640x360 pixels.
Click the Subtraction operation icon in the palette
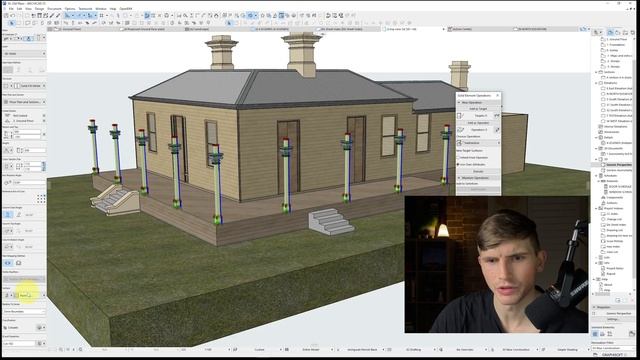click(459, 143)
